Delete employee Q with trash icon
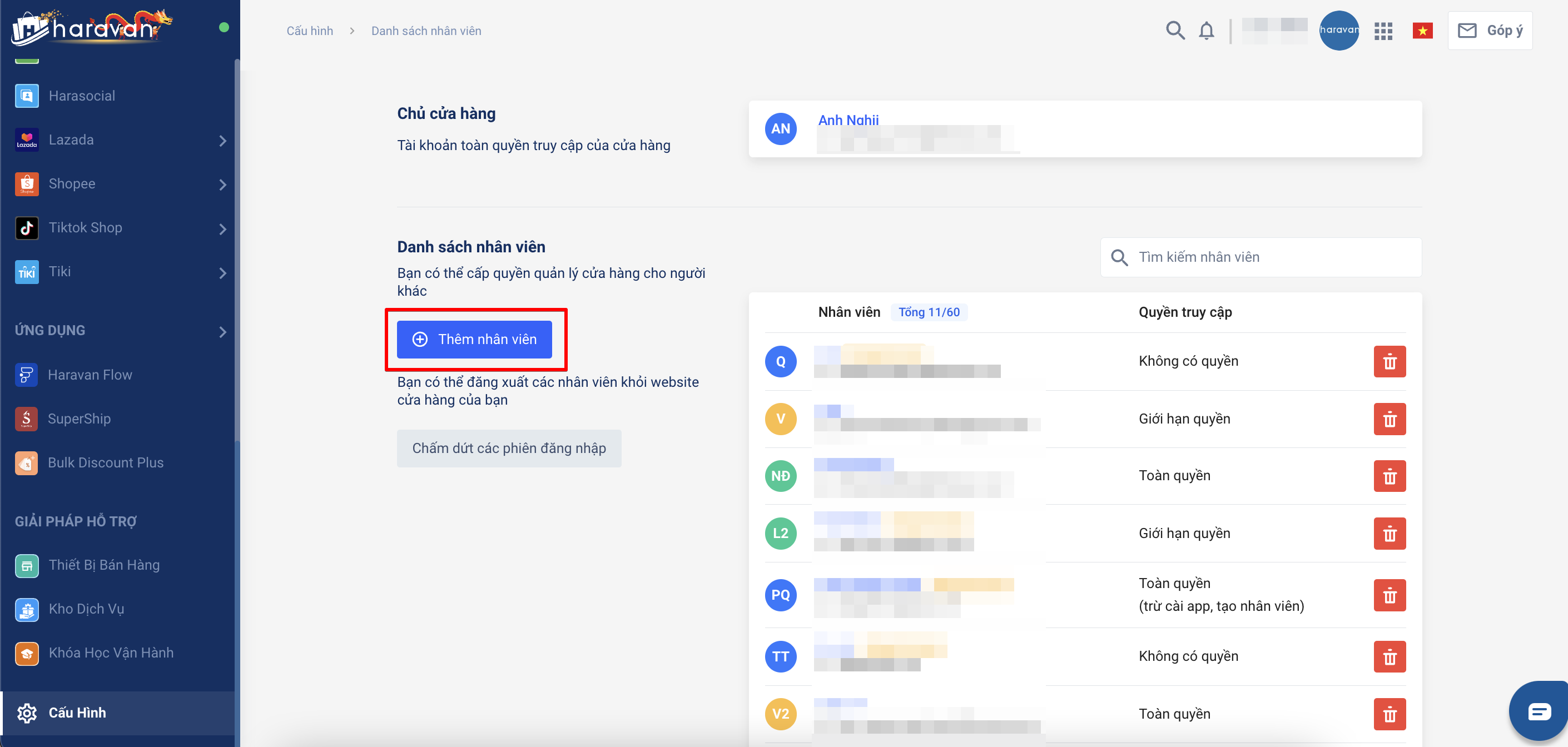 pyautogui.click(x=1389, y=362)
